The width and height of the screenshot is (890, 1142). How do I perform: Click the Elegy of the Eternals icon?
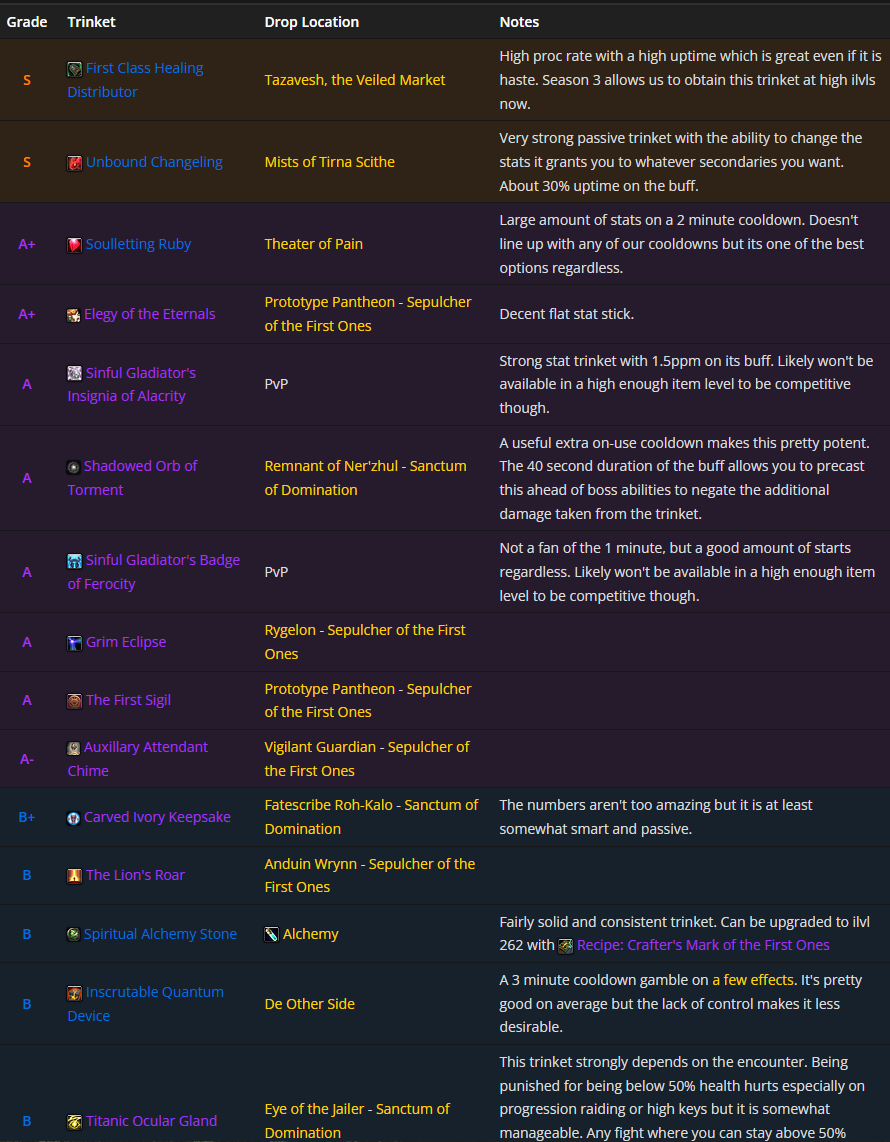74,315
